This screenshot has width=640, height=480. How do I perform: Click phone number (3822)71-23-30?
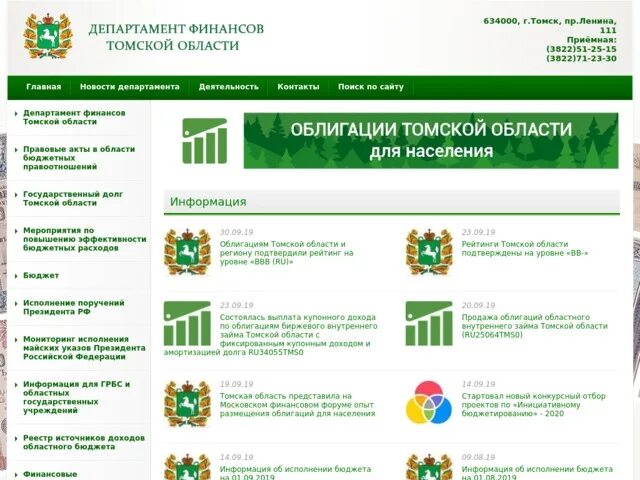581,58
